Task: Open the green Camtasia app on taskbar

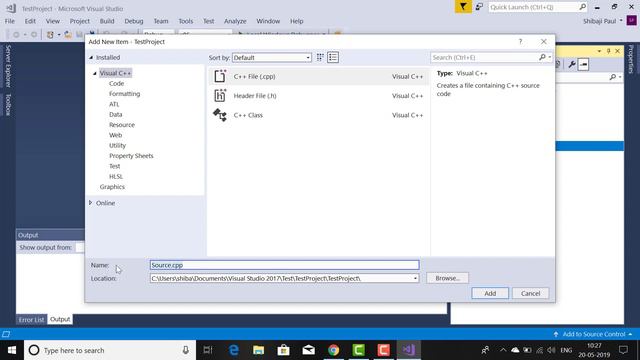Action: pos(358,350)
